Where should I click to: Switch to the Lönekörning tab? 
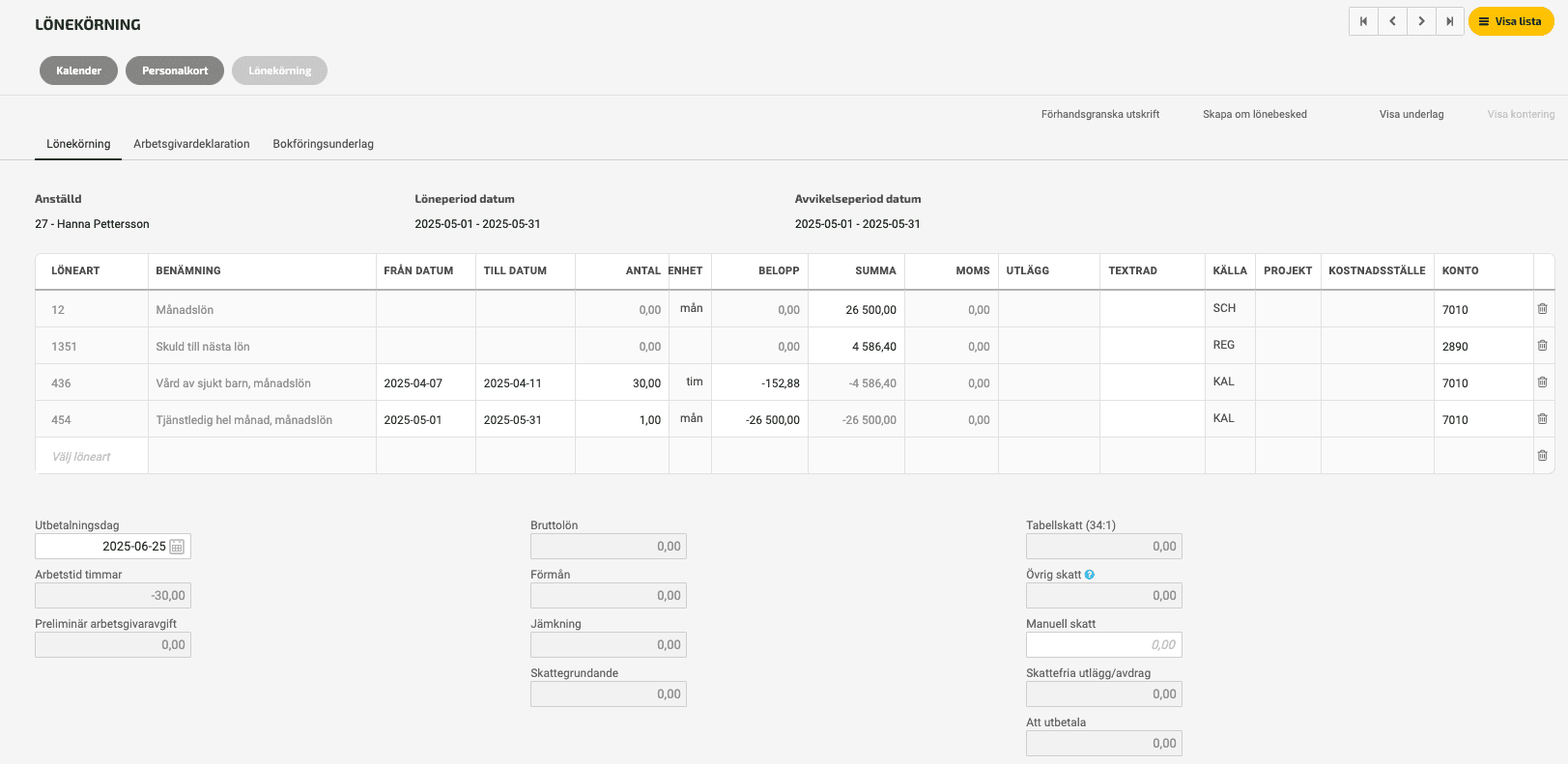pyautogui.click(x=78, y=144)
